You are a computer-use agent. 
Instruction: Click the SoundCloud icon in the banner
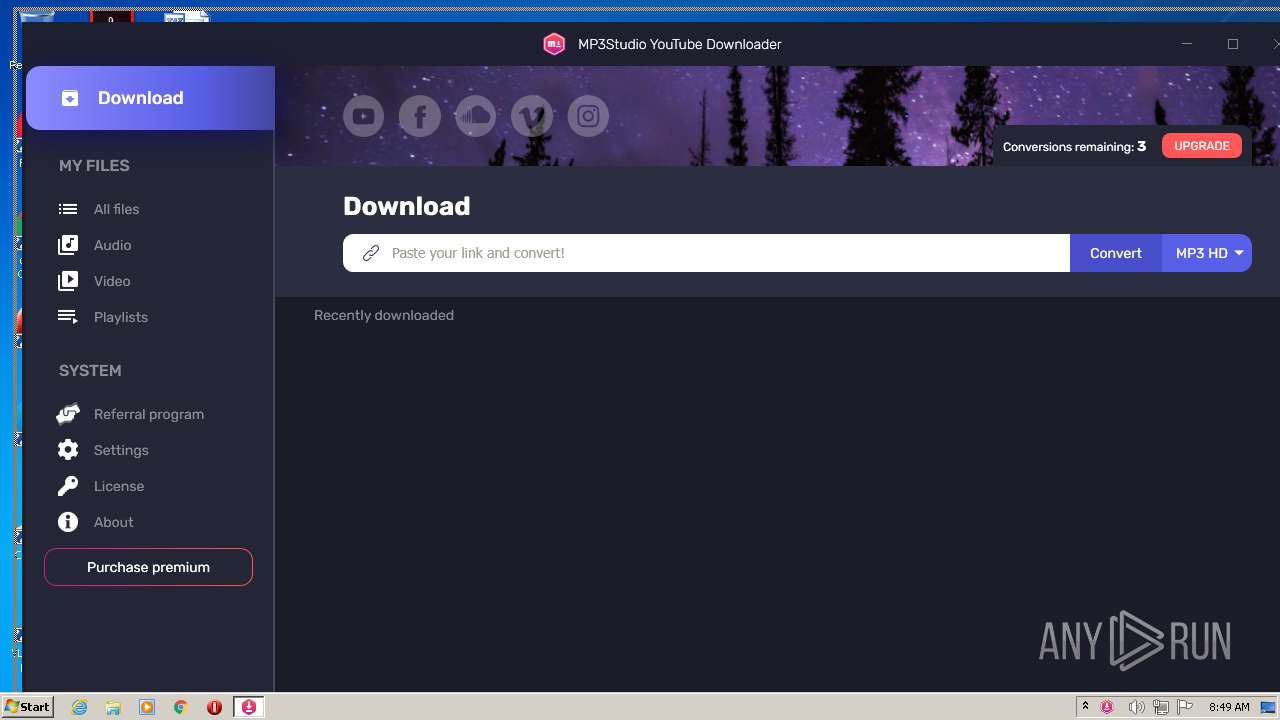476,117
